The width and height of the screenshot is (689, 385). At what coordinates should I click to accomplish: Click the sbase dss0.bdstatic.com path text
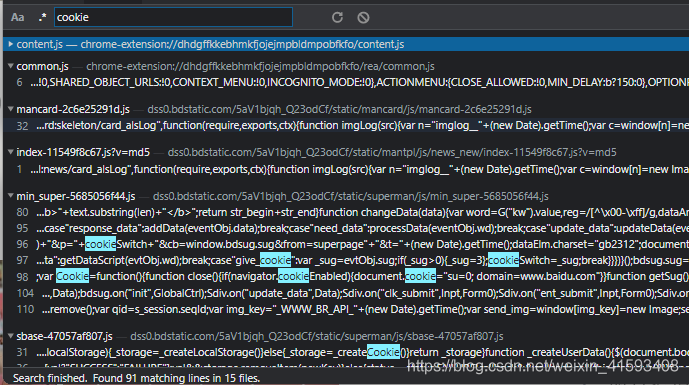(317, 336)
